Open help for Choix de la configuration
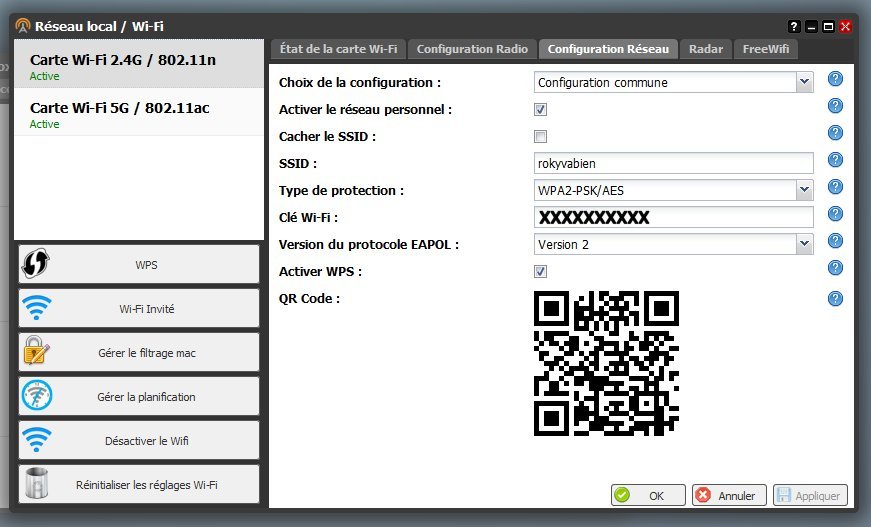 (x=835, y=79)
